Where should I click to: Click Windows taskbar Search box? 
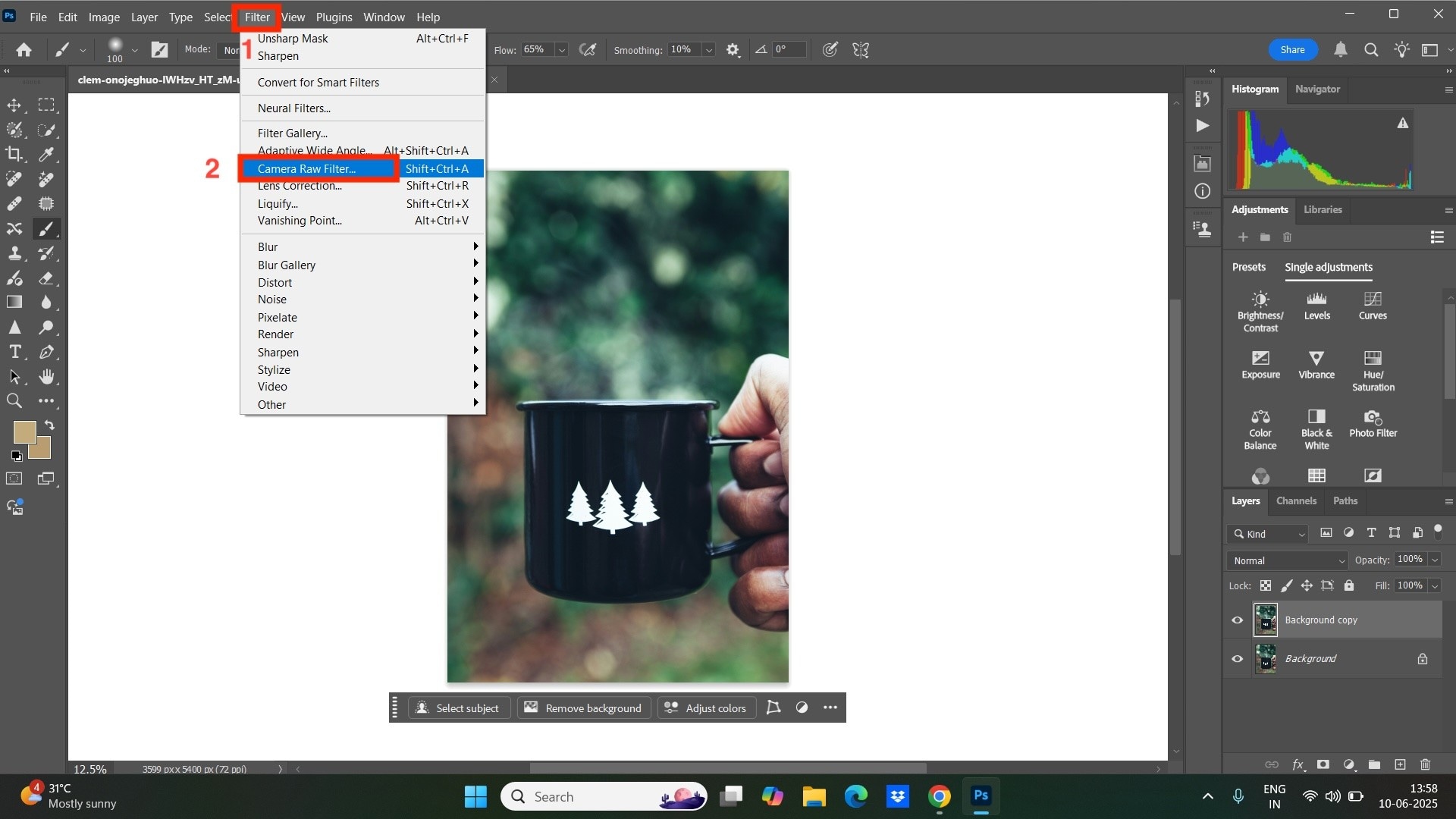pyautogui.click(x=604, y=796)
